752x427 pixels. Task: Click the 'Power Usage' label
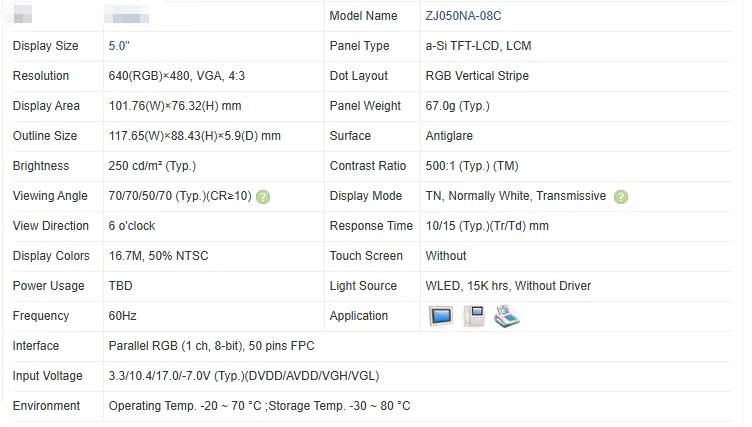point(48,286)
